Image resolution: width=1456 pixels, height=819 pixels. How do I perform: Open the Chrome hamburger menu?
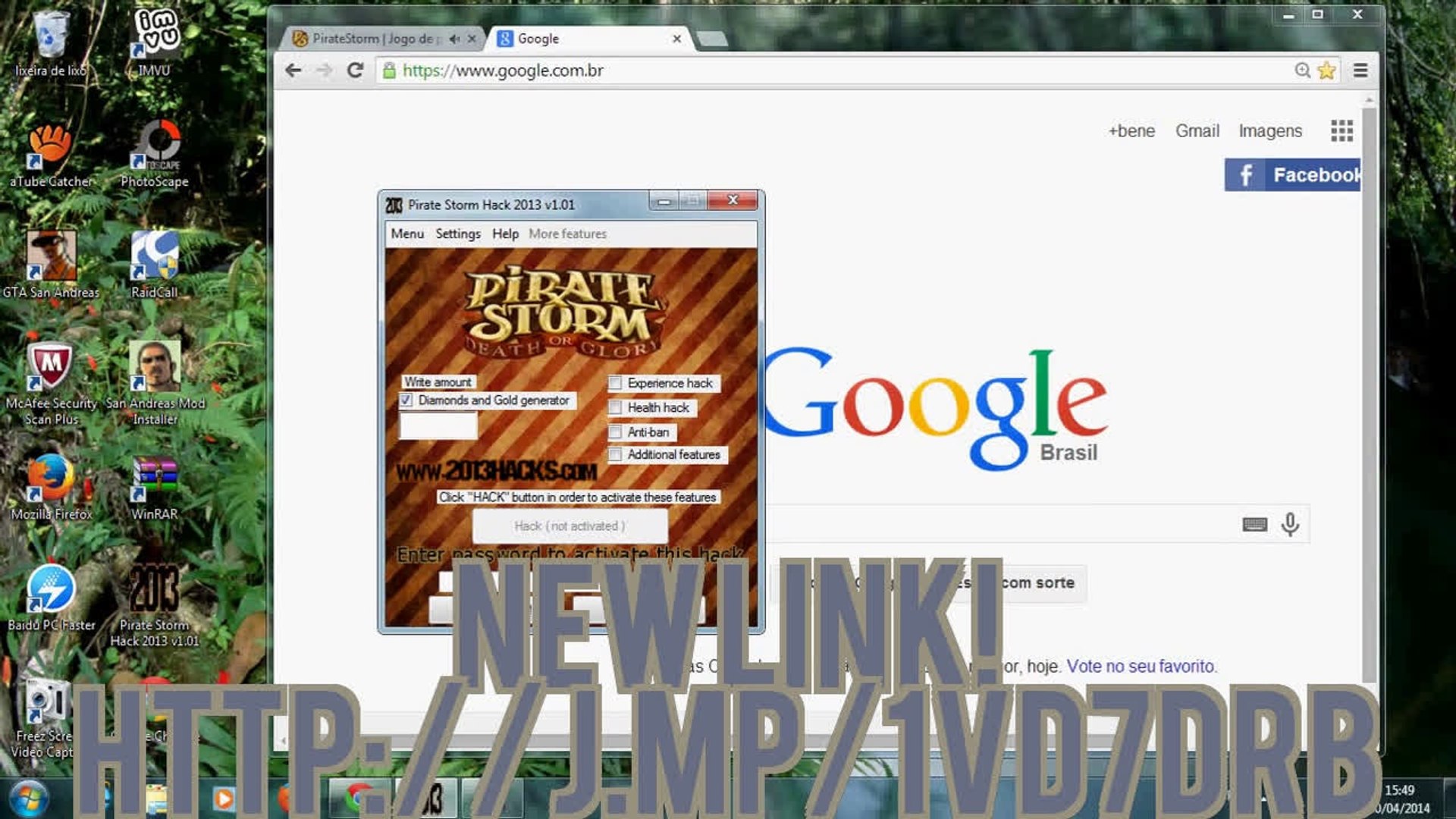point(1360,71)
